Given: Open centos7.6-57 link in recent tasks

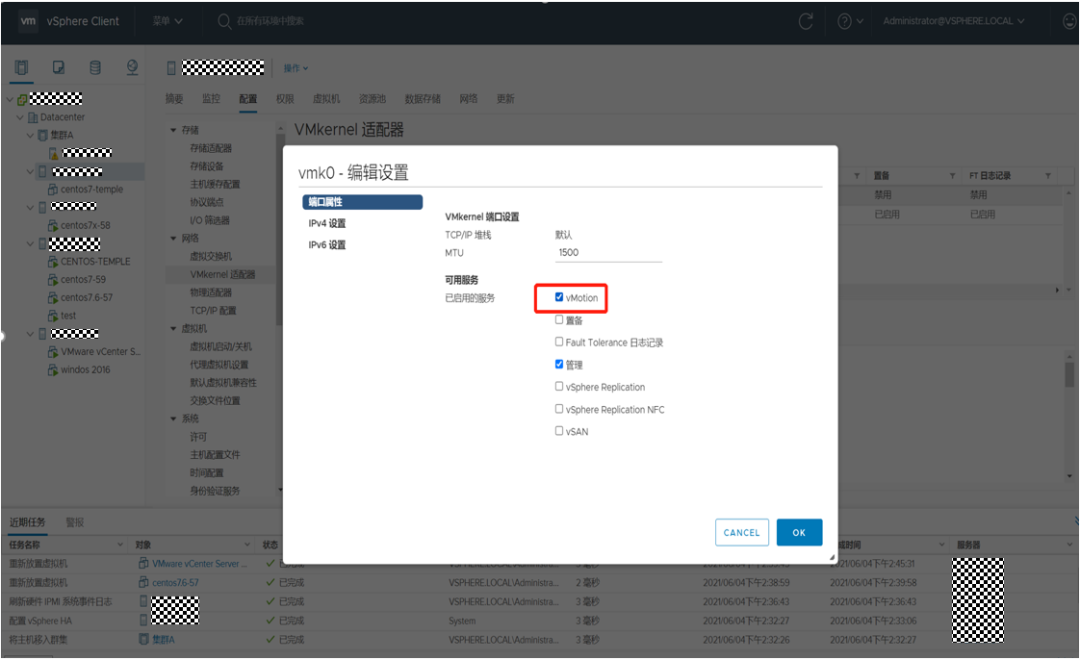Looking at the screenshot, I should pos(176,583).
